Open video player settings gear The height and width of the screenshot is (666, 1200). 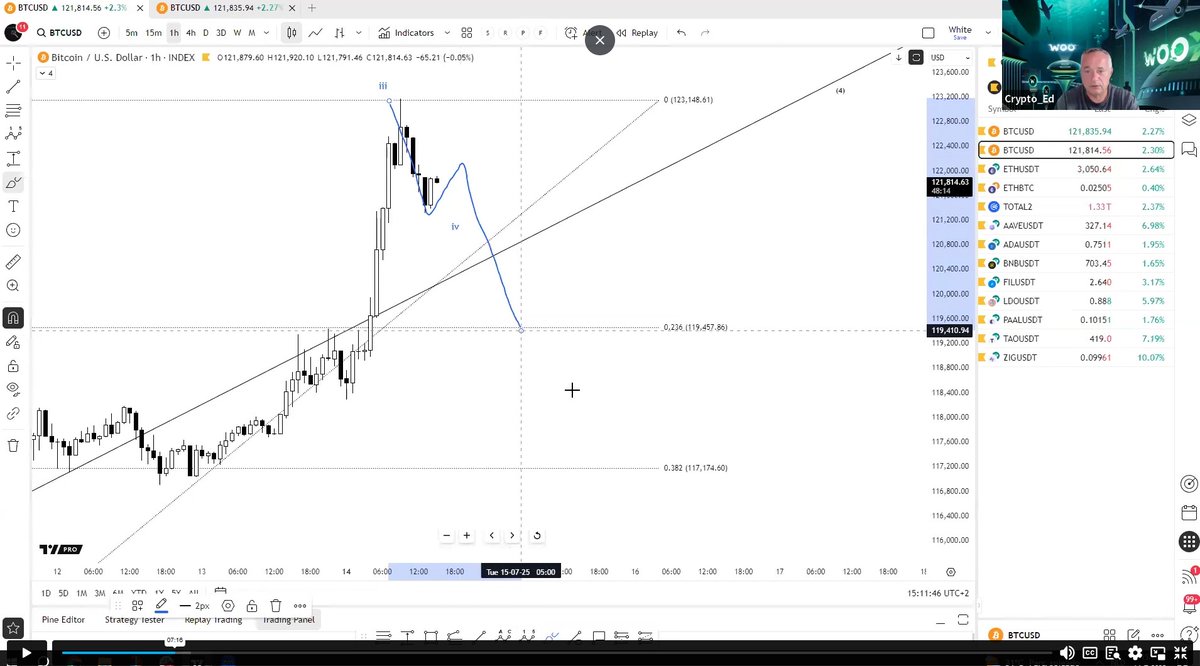pos(1135,653)
